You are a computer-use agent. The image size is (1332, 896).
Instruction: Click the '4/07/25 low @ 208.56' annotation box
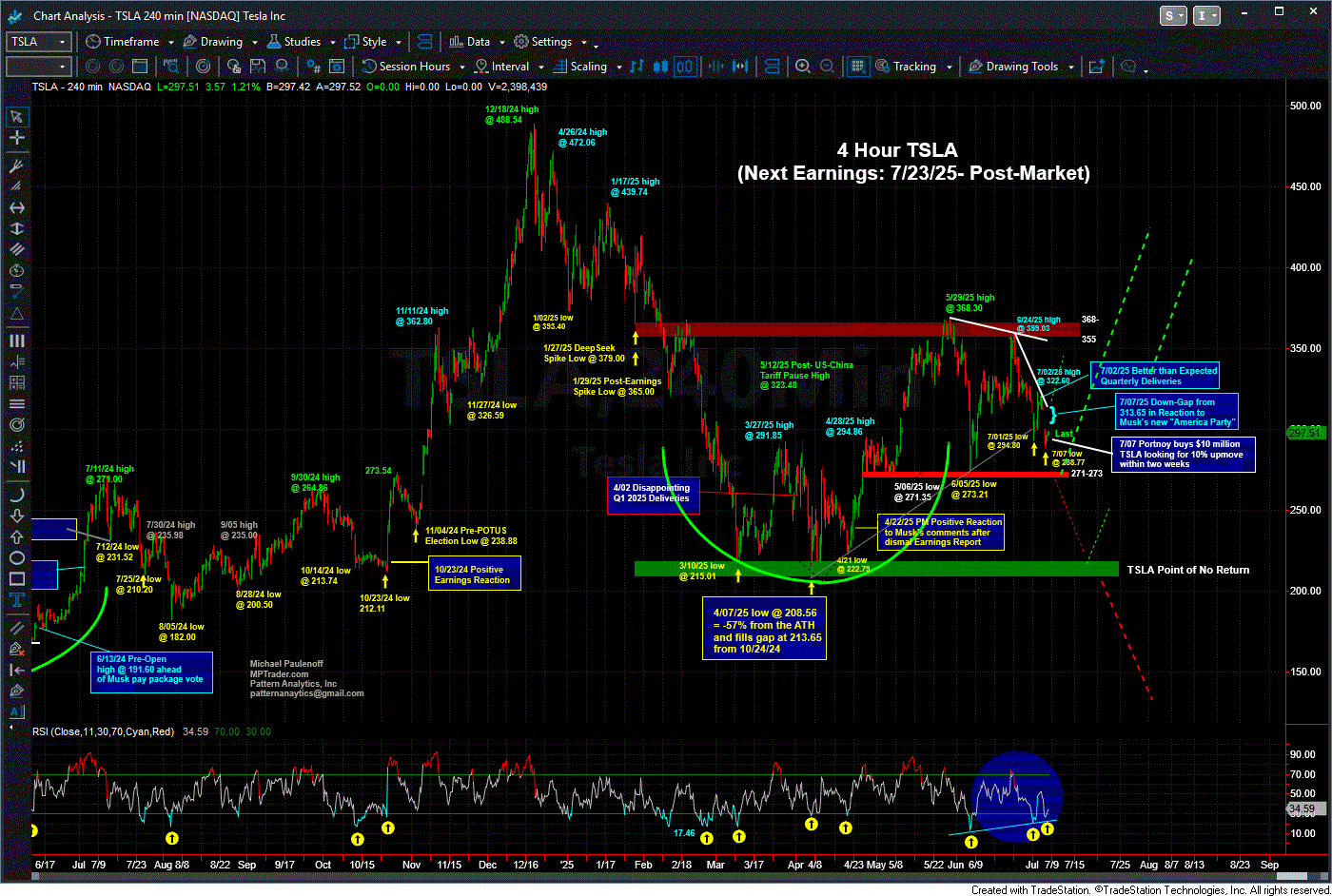click(x=765, y=628)
